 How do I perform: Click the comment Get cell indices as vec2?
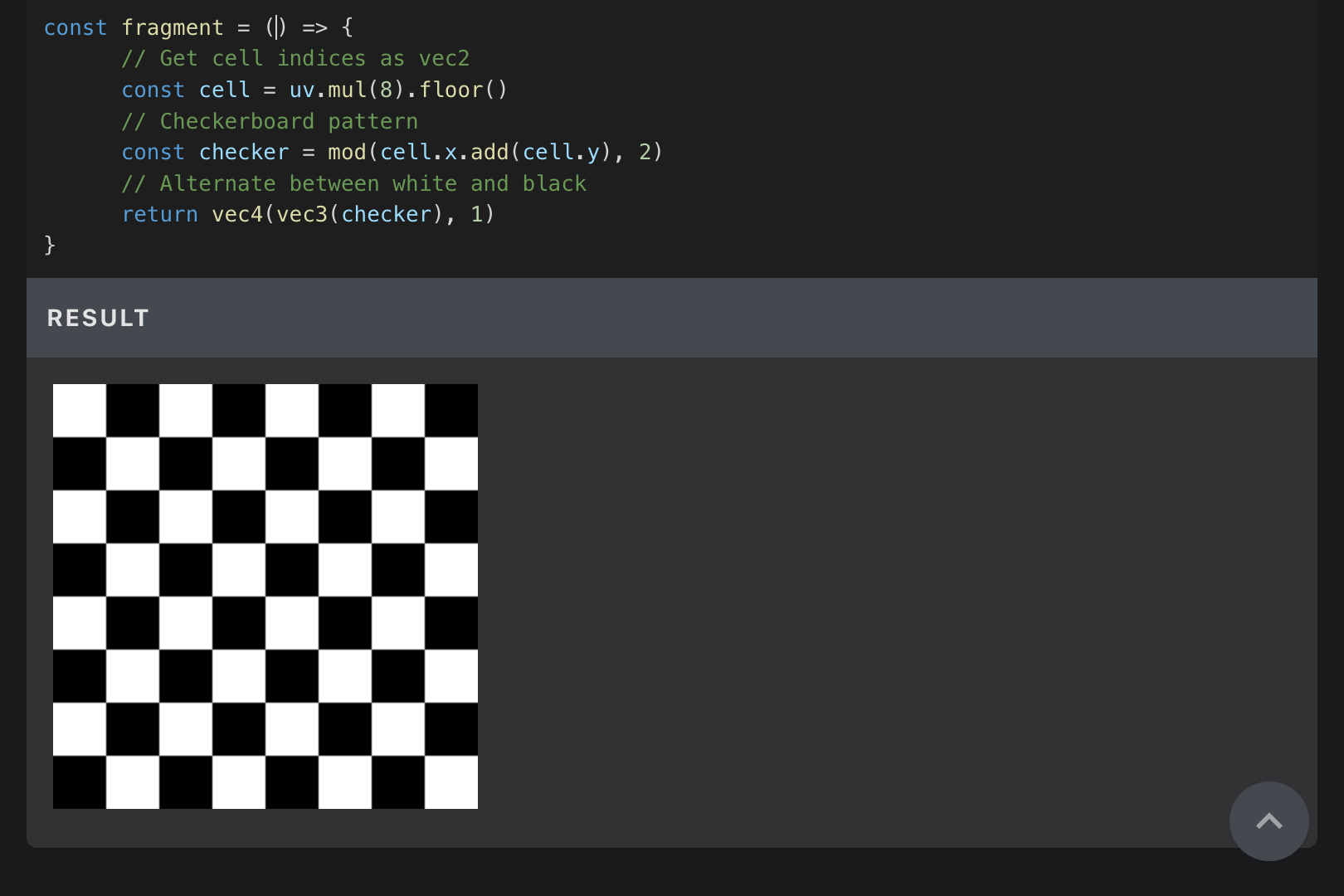(x=295, y=58)
